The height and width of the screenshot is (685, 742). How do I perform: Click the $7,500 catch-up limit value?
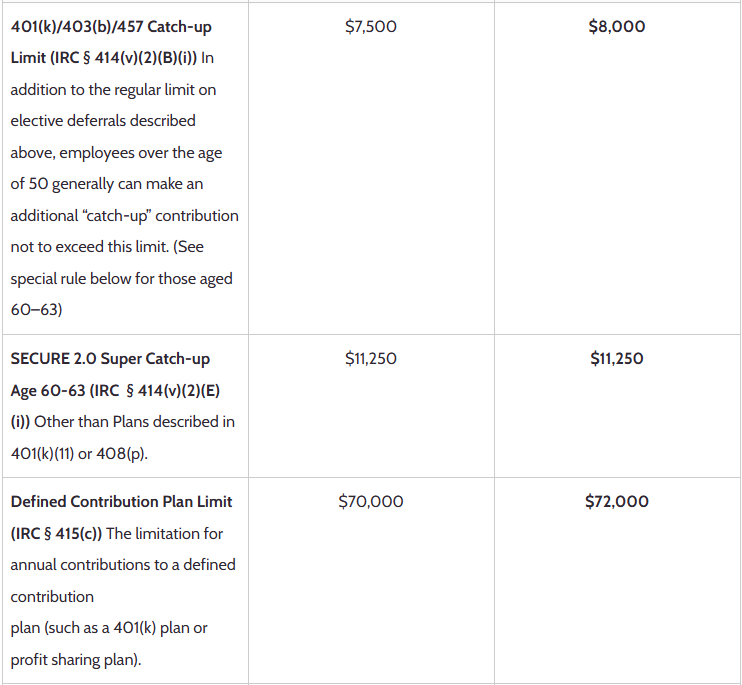coord(370,27)
